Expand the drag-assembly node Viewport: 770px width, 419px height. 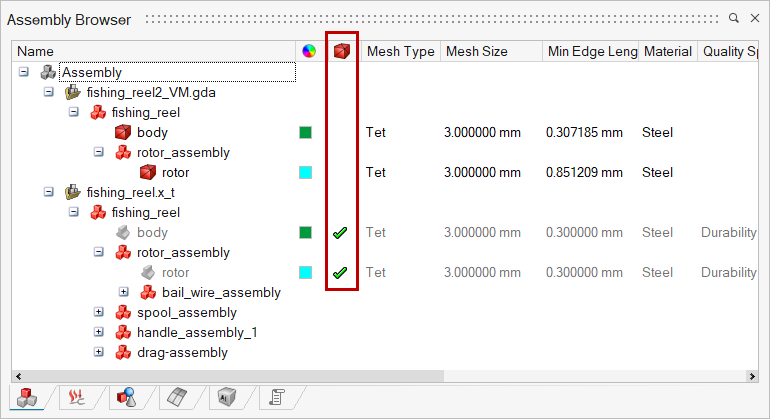99,352
